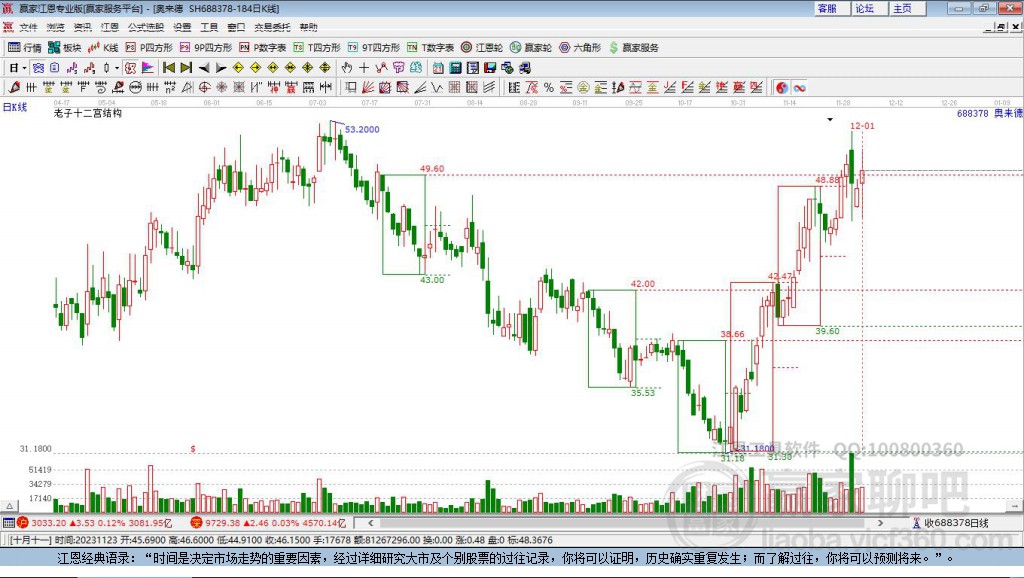This screenshot has height=578, width=1024.
Task: Select the crosshair cursor tool
Action: (x=364, y=67)
